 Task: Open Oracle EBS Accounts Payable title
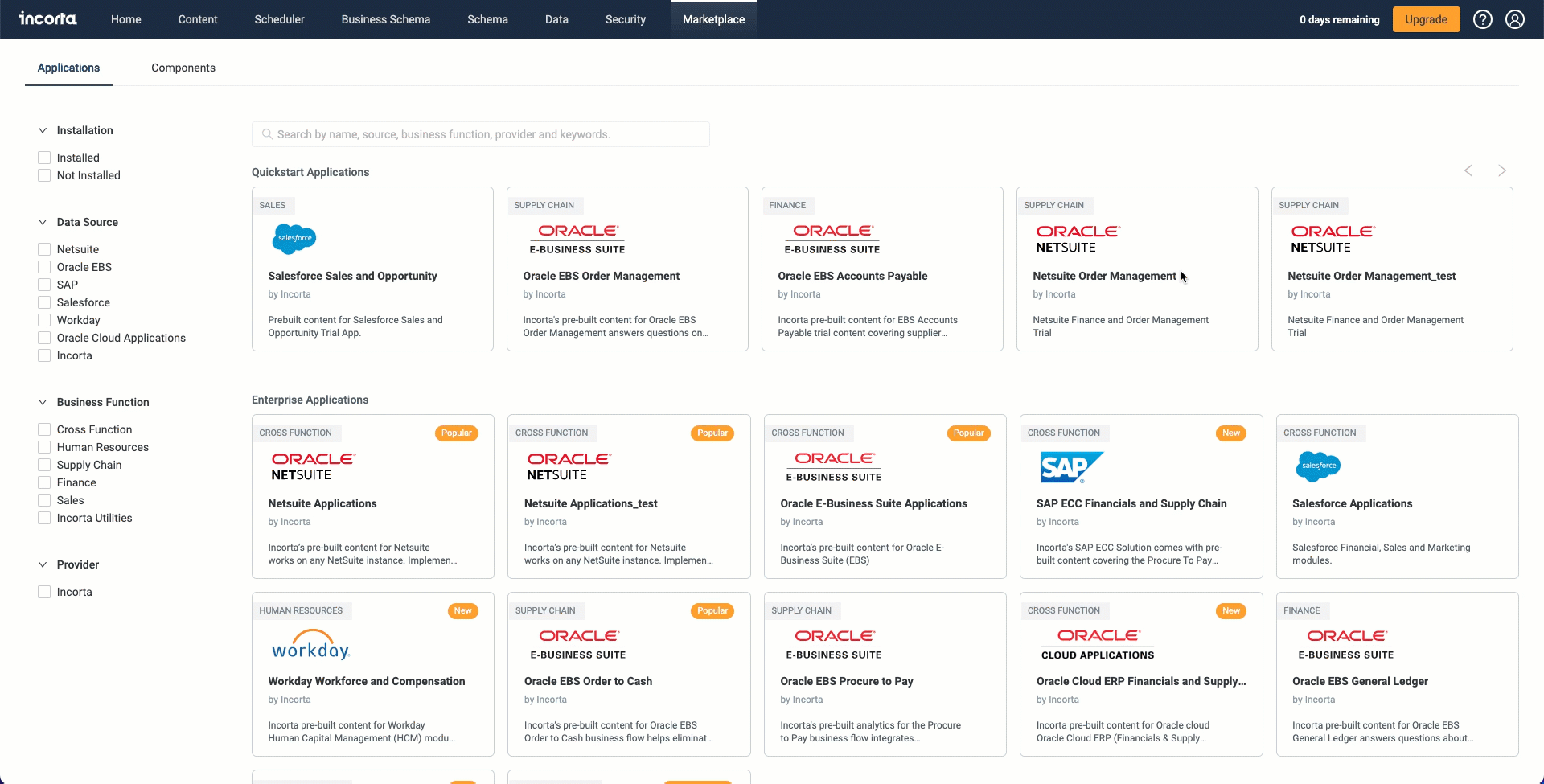click(852, 276)
